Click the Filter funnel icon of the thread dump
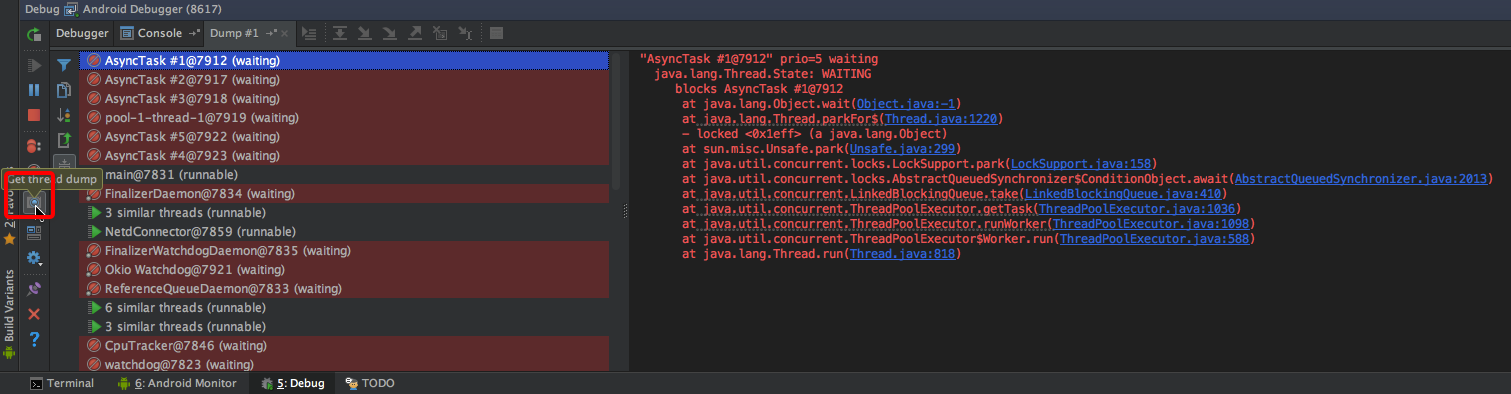The image size is (1511, 394). click(64, 65)
